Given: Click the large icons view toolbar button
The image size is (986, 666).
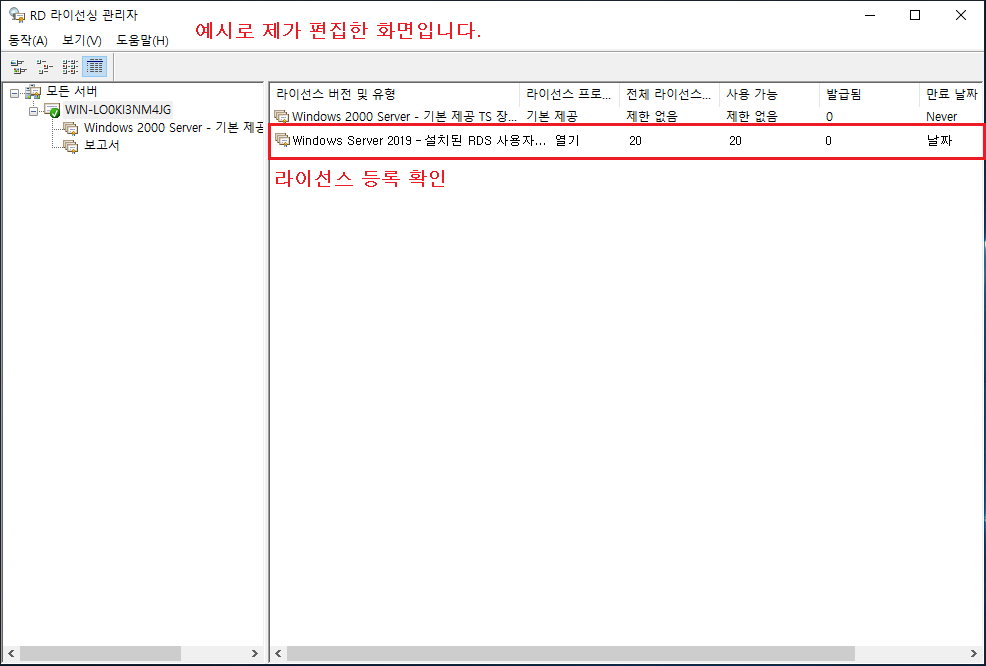Looking at the screenshot, I should coord(18,67).
